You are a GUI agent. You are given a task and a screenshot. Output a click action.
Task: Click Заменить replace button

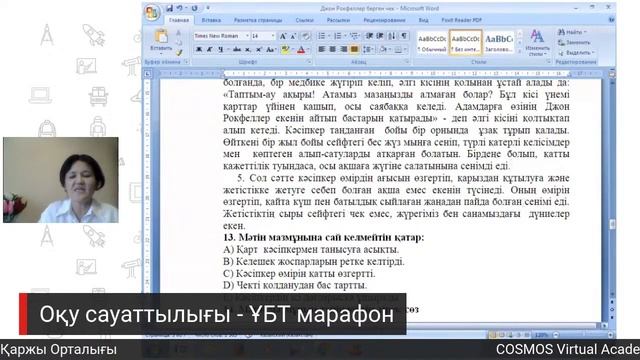point(574,42)
